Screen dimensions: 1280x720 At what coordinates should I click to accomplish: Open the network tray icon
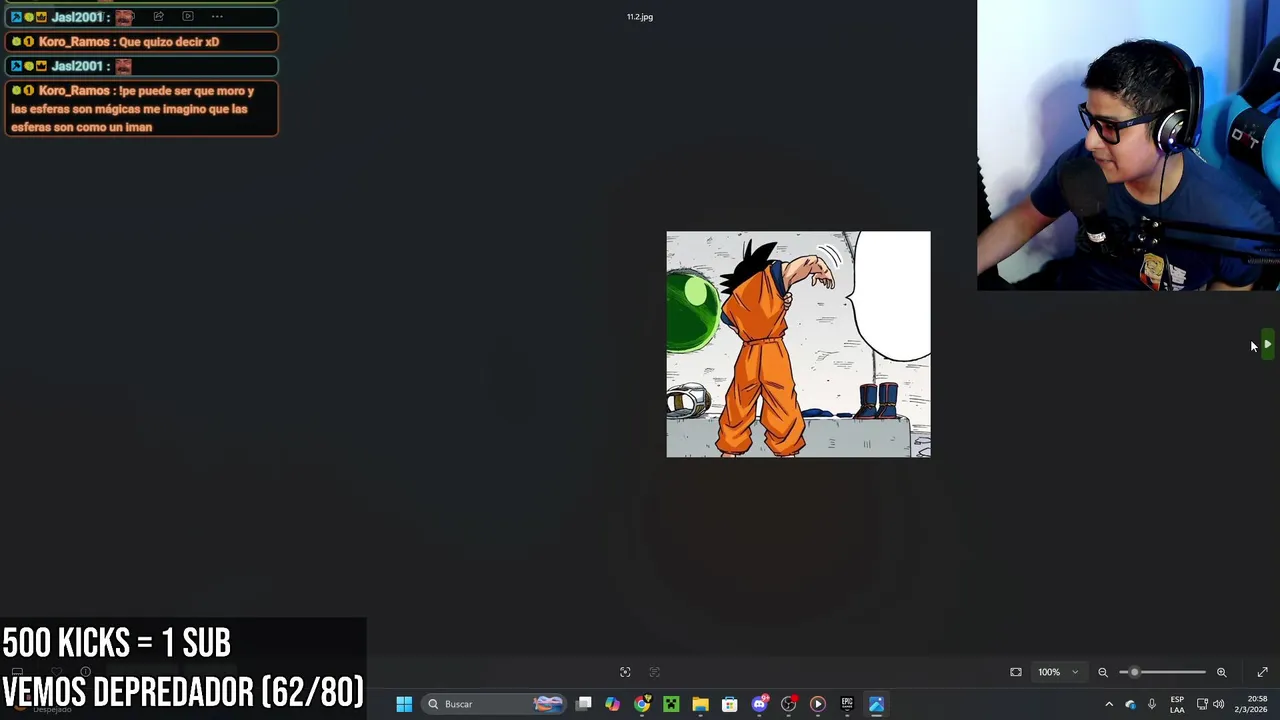[x=1202, y=704]
